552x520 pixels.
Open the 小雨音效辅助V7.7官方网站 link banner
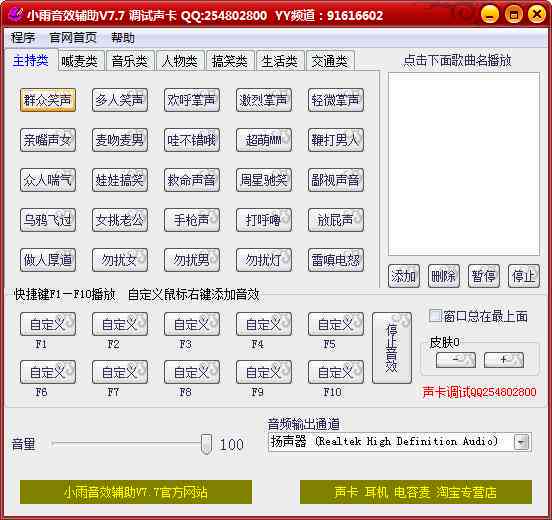pos(136,492)
